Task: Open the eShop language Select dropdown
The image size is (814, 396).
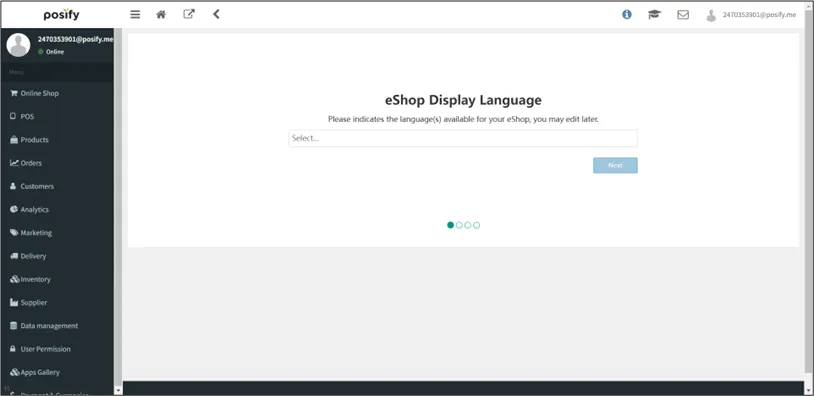Action: click(x=463, y=139)
